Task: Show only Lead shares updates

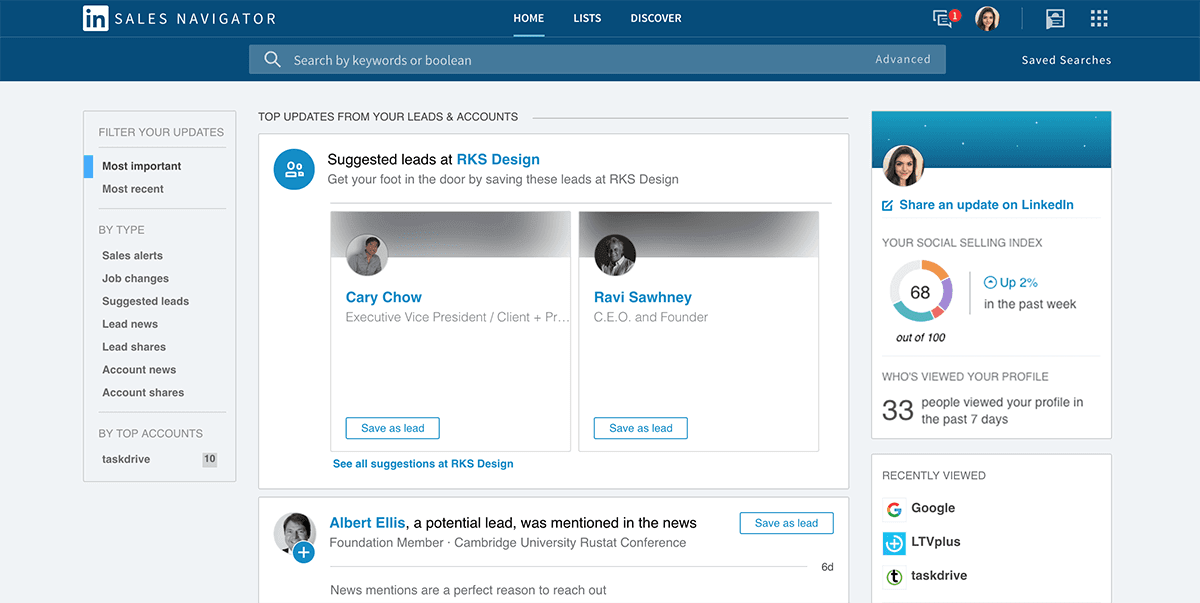Action: (134, 347)
